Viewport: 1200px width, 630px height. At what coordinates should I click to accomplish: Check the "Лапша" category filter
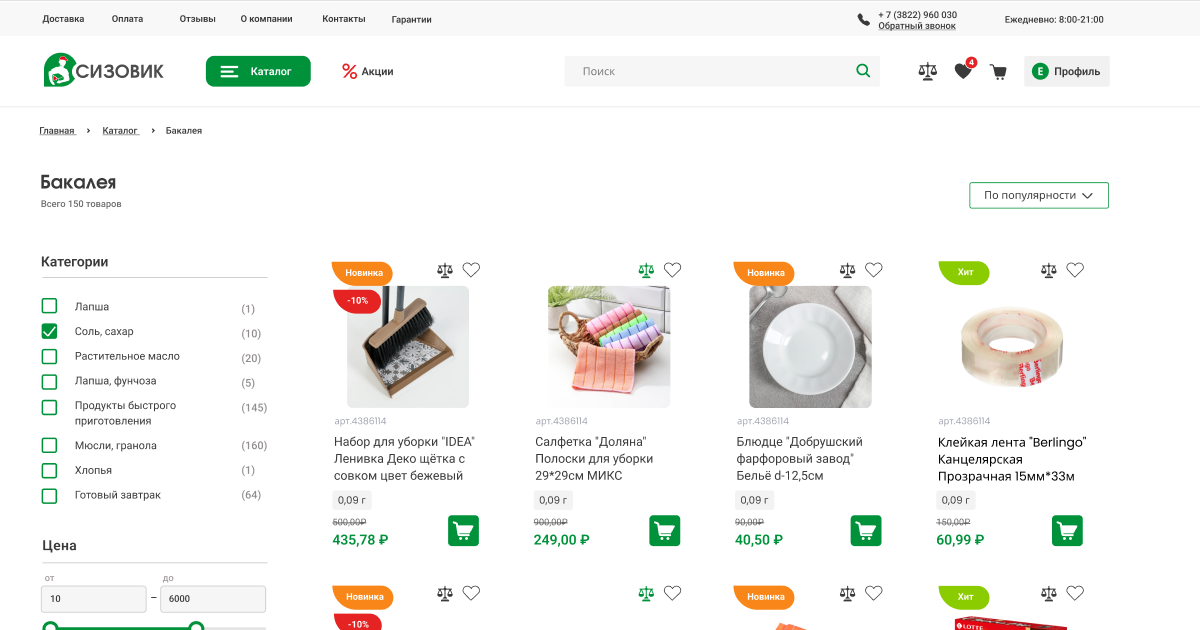click(x=49, y=306)
